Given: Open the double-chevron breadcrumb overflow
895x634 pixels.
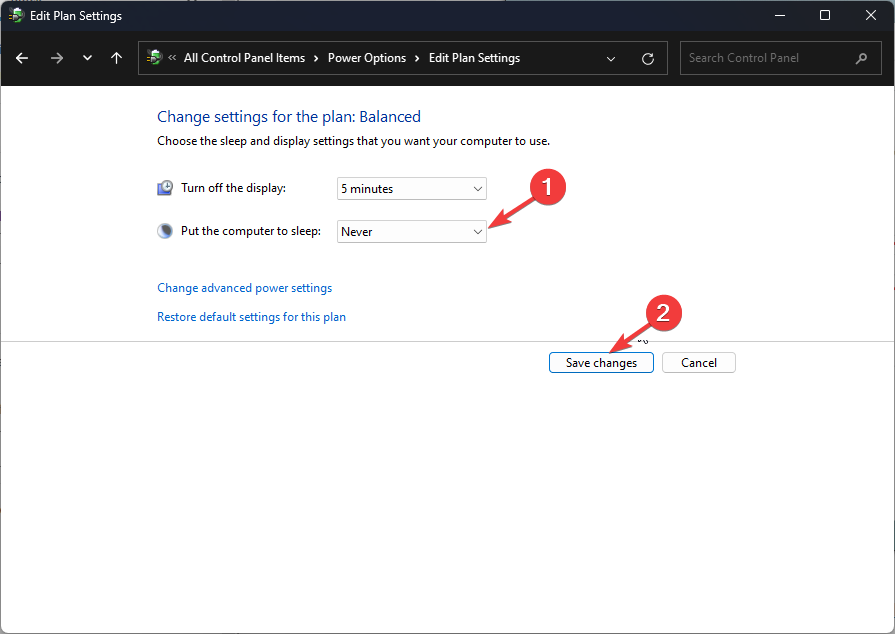Looking at the screenshot, I should [172, 58].
